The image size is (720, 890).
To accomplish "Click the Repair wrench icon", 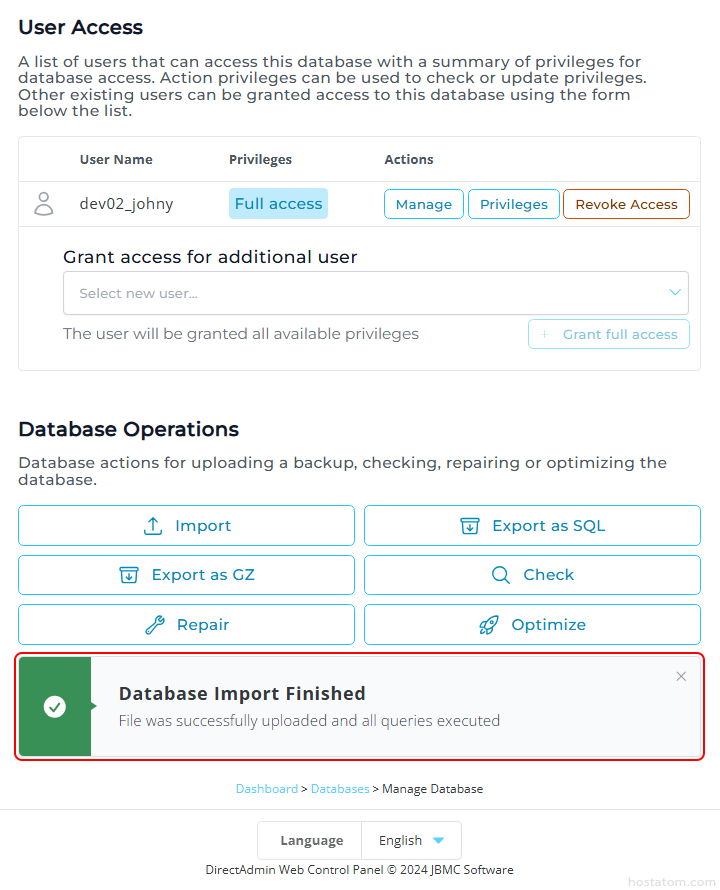I will (155, 625).
